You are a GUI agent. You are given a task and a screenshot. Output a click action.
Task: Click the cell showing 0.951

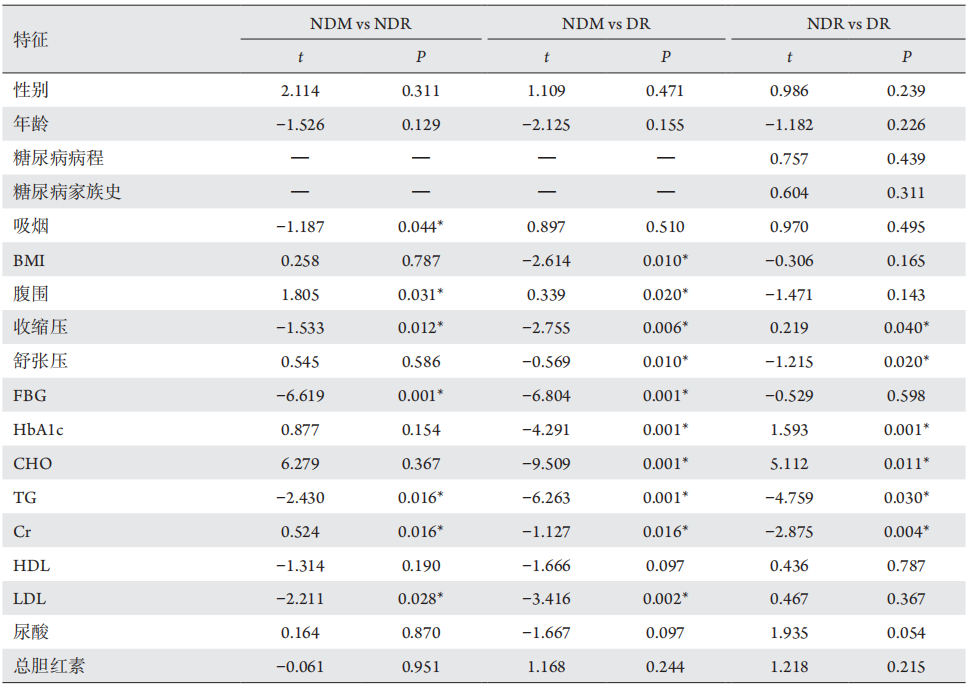click(x=420, y=667)
